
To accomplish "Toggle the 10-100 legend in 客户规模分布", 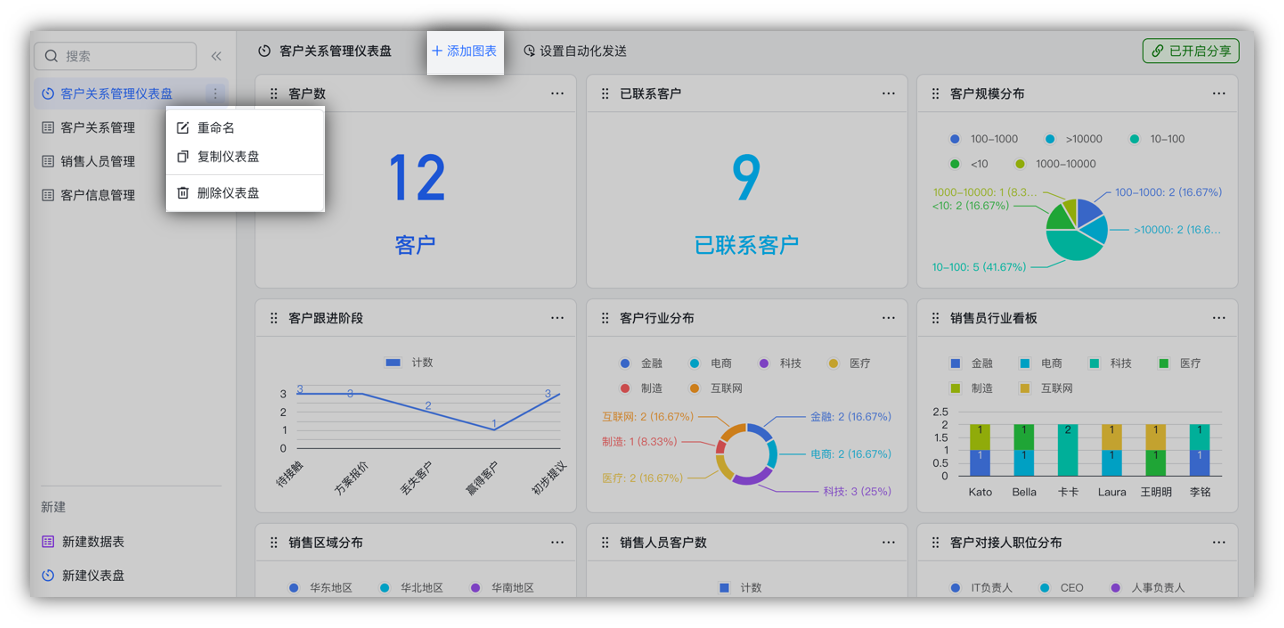I will point(1157,139).
